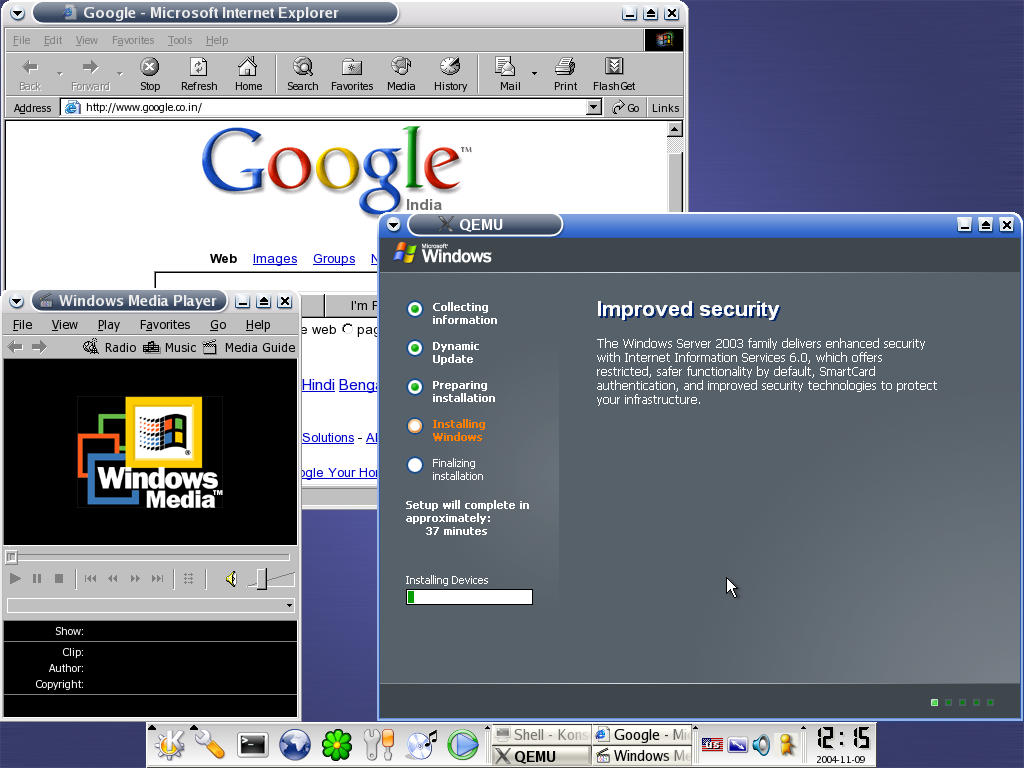1024x768 pixels.
Task: Open the Tools menu in Internet Explorer
Action: [x=180, y=40]
